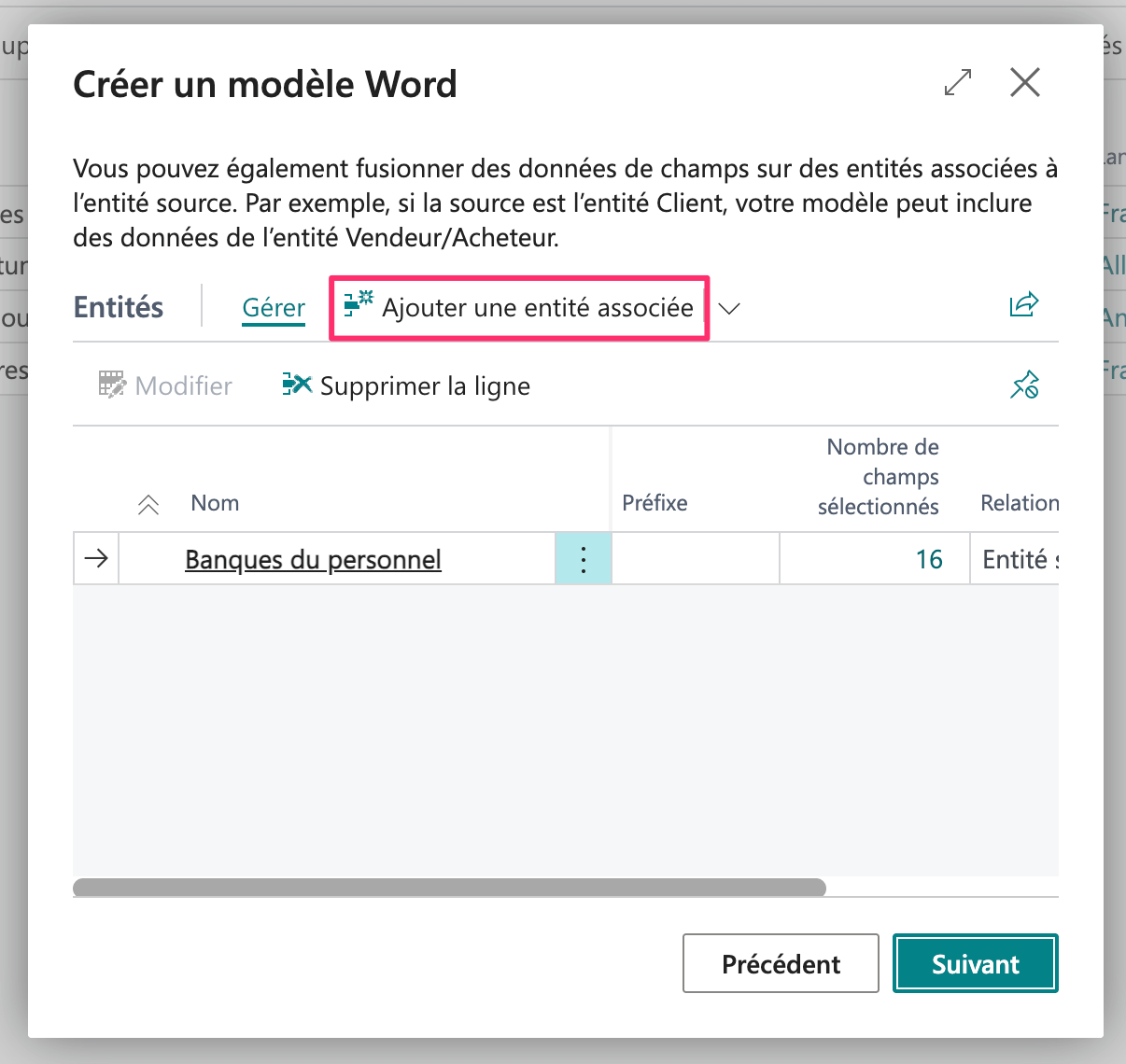Click the double-chevron sort icon beside Nom
1126x1064 pixels.
[148, 505]
